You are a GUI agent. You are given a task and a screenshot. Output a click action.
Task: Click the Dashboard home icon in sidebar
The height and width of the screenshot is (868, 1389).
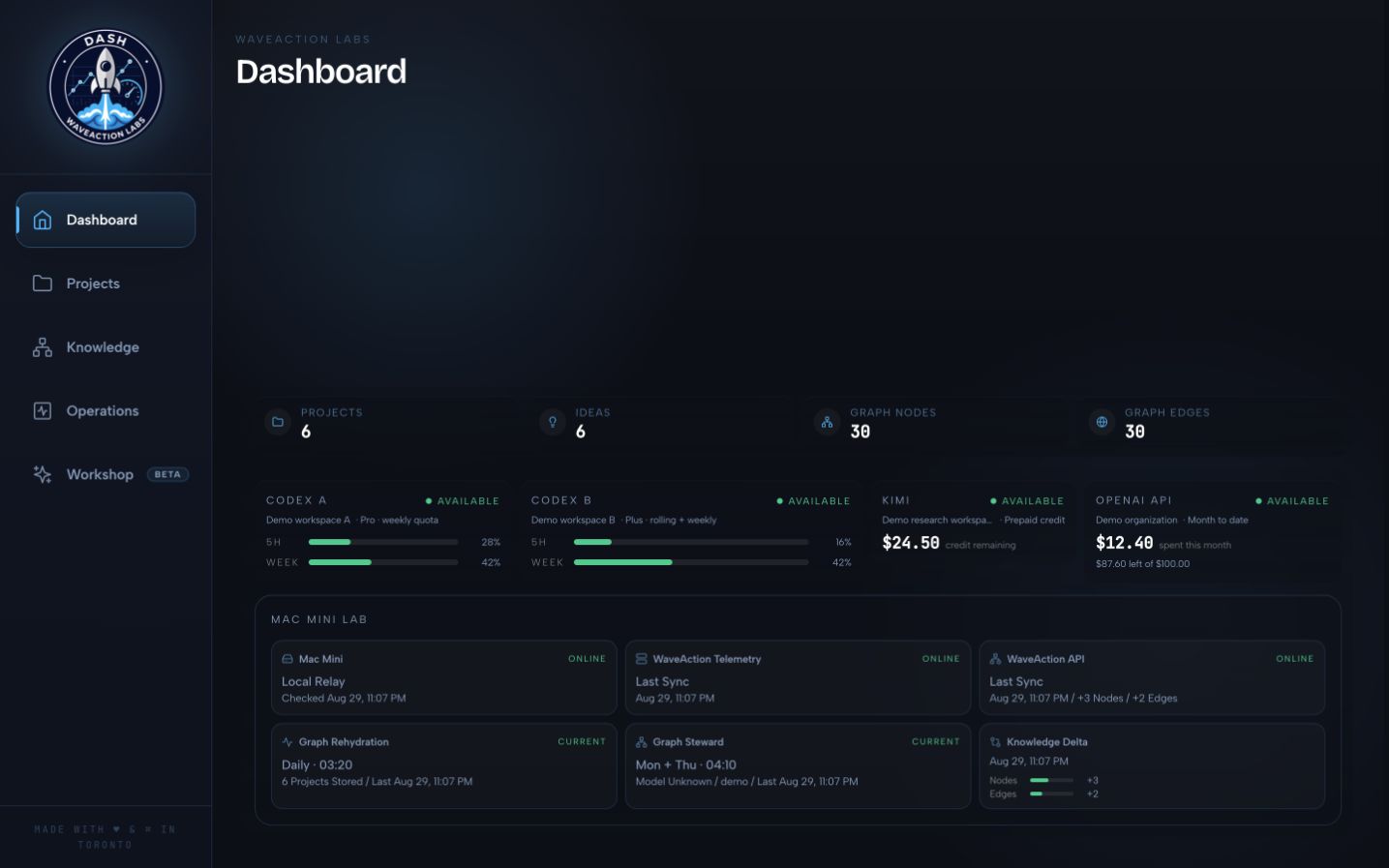pyautogui.click(x=43, y=220)
